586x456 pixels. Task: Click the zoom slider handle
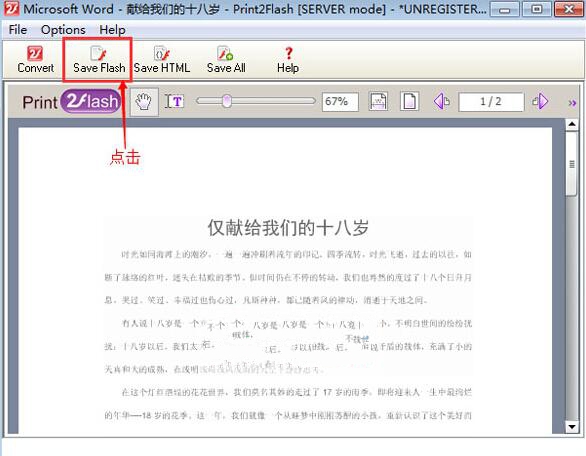tap(227, 101)
